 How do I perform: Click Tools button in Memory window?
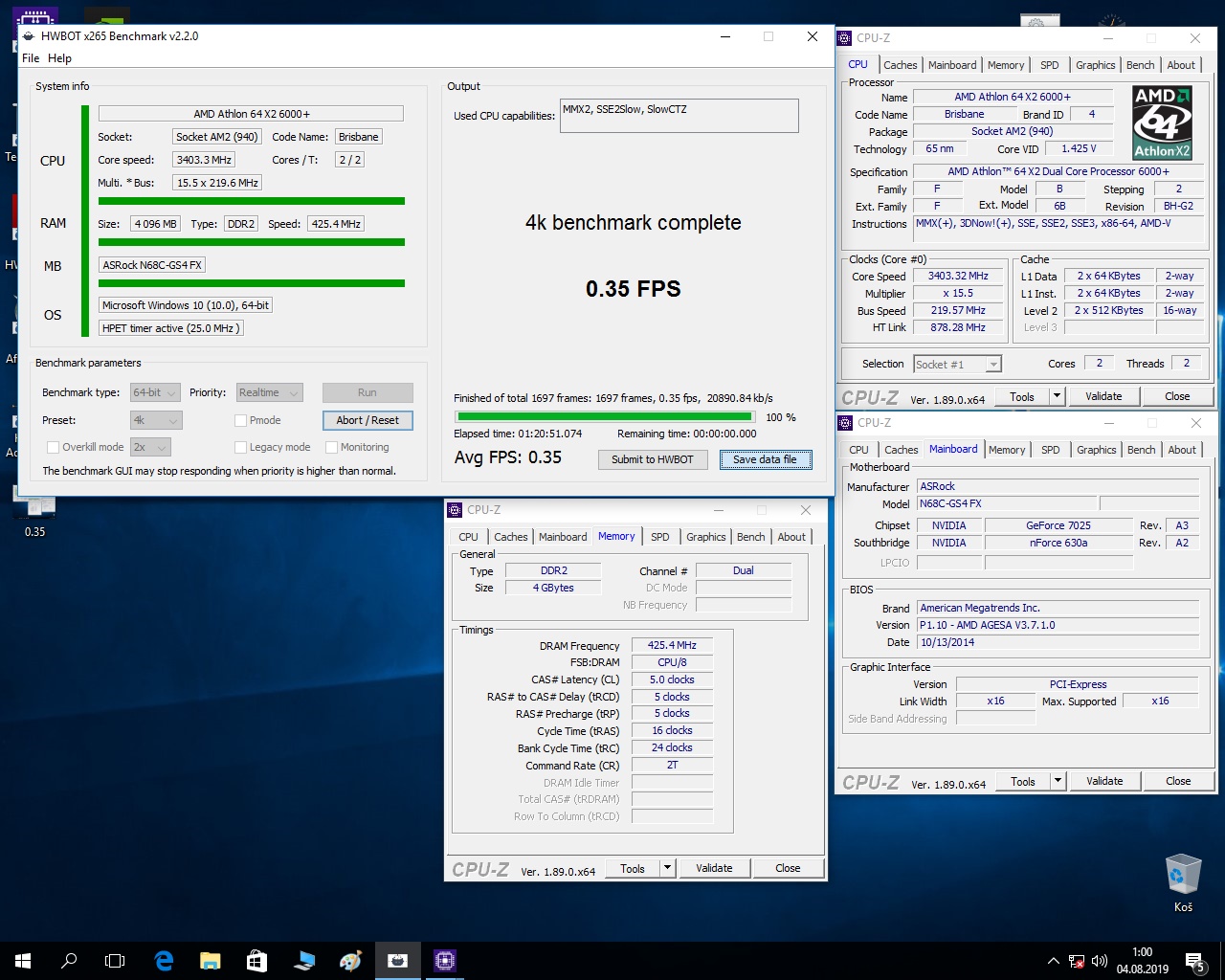click(633, 868)
